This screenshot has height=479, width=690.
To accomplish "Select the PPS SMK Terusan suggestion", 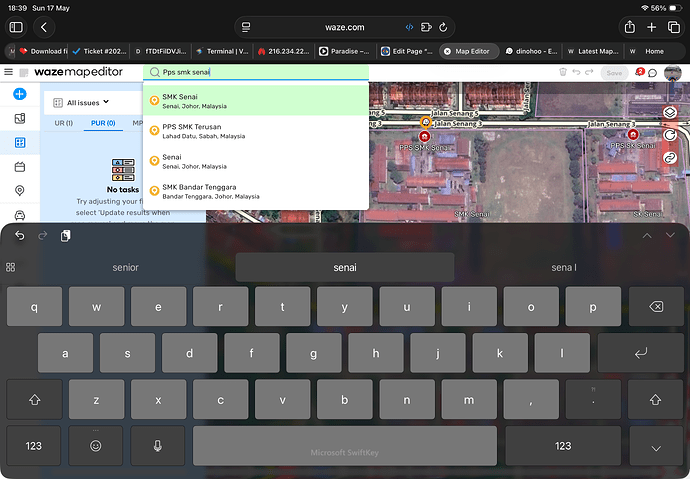I will [256, 131].
